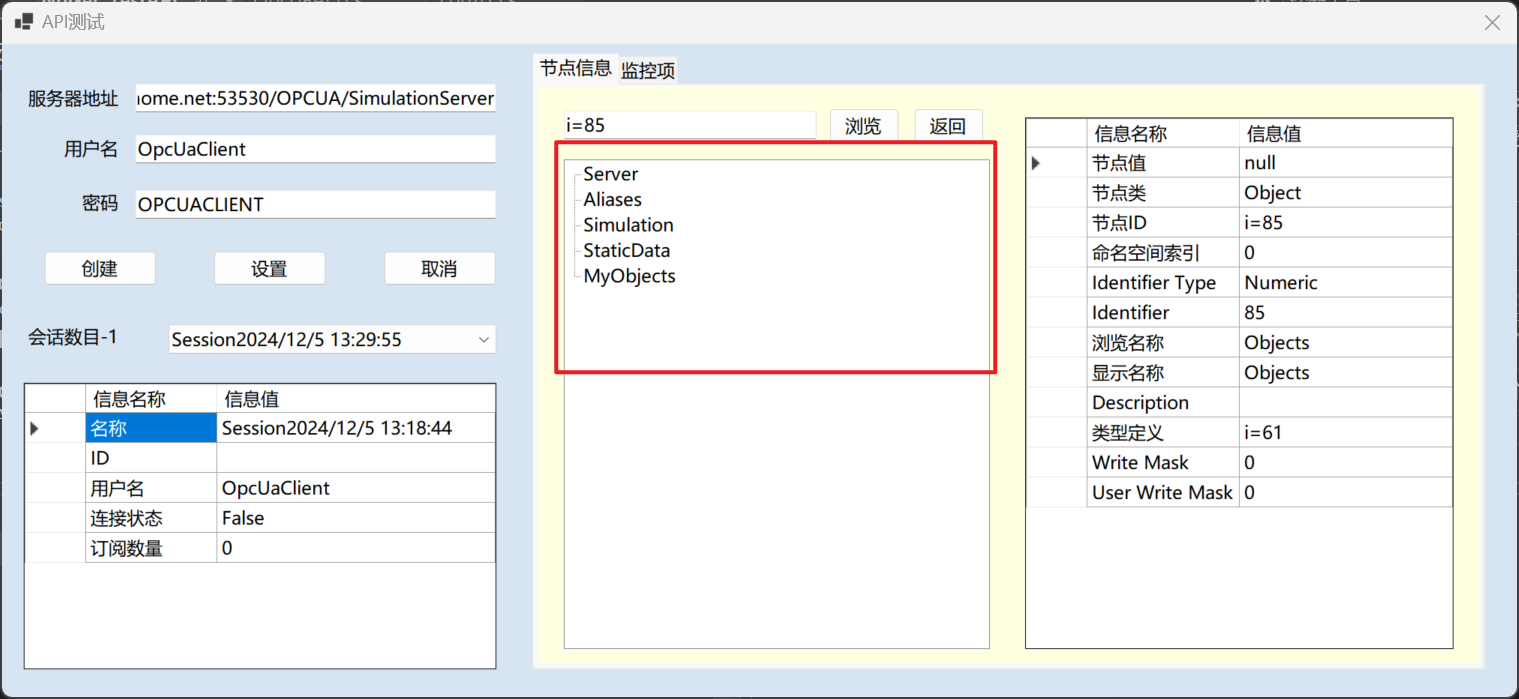Select the StaticData tree node
This screenshot has width=1519, height=699.
tap(626, 250)
